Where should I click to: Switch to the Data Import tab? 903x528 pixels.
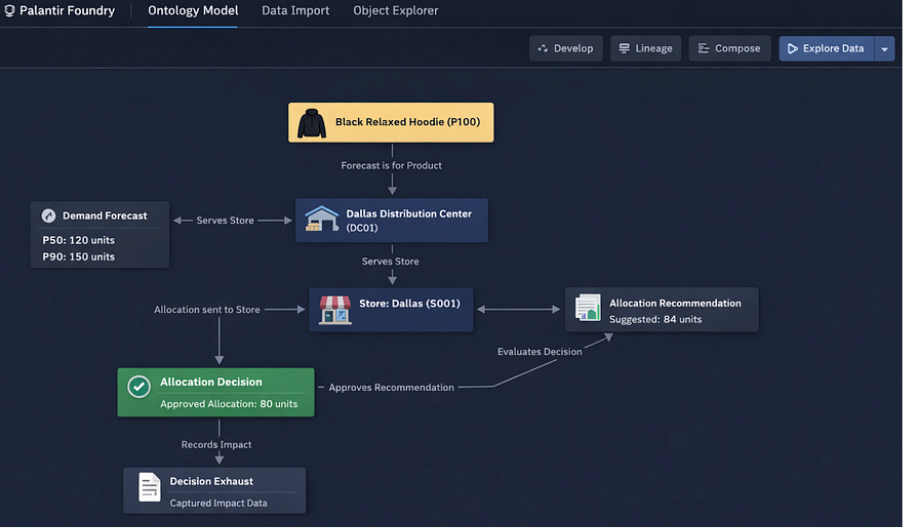coord(295,11)
